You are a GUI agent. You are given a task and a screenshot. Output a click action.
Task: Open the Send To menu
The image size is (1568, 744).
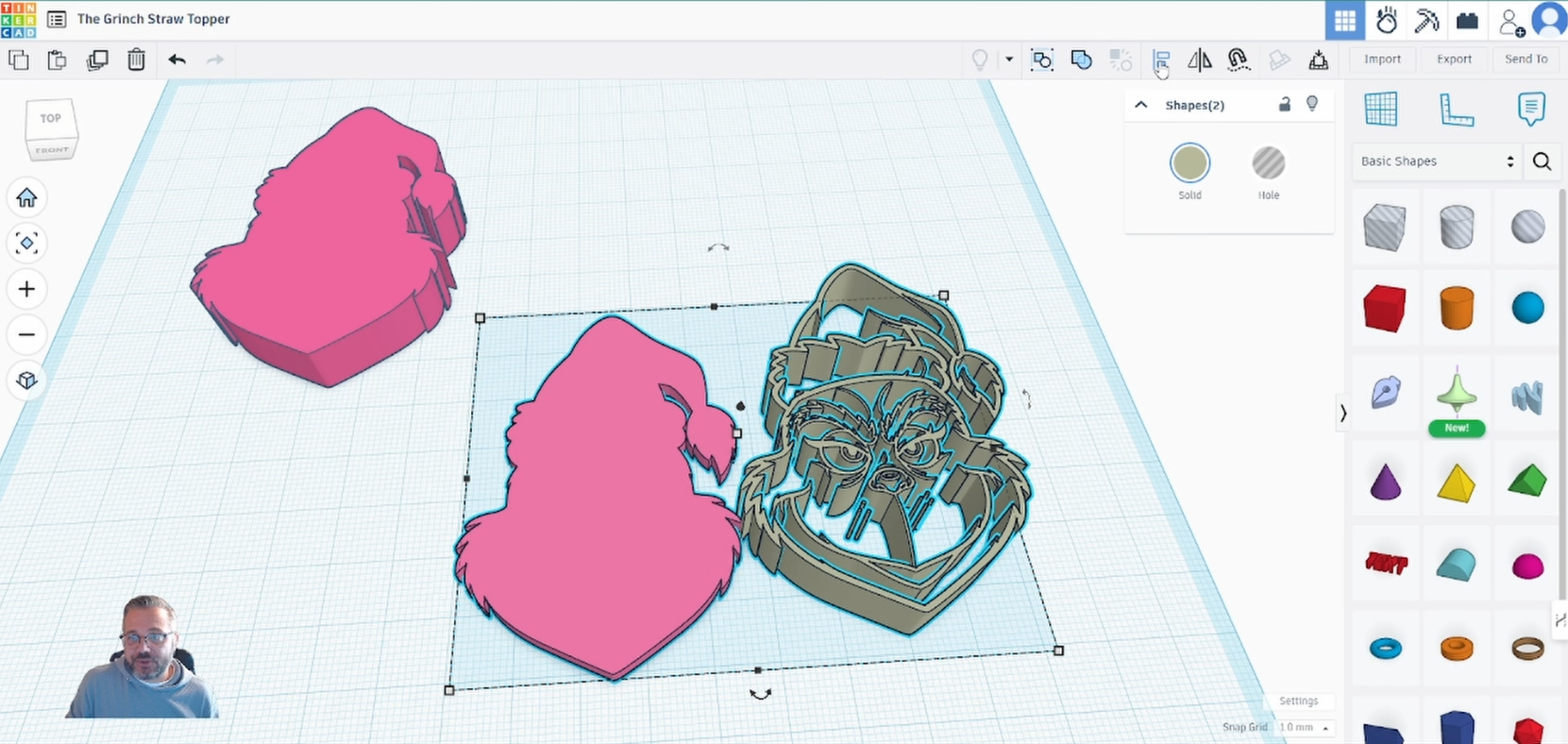click(1526, 59)
